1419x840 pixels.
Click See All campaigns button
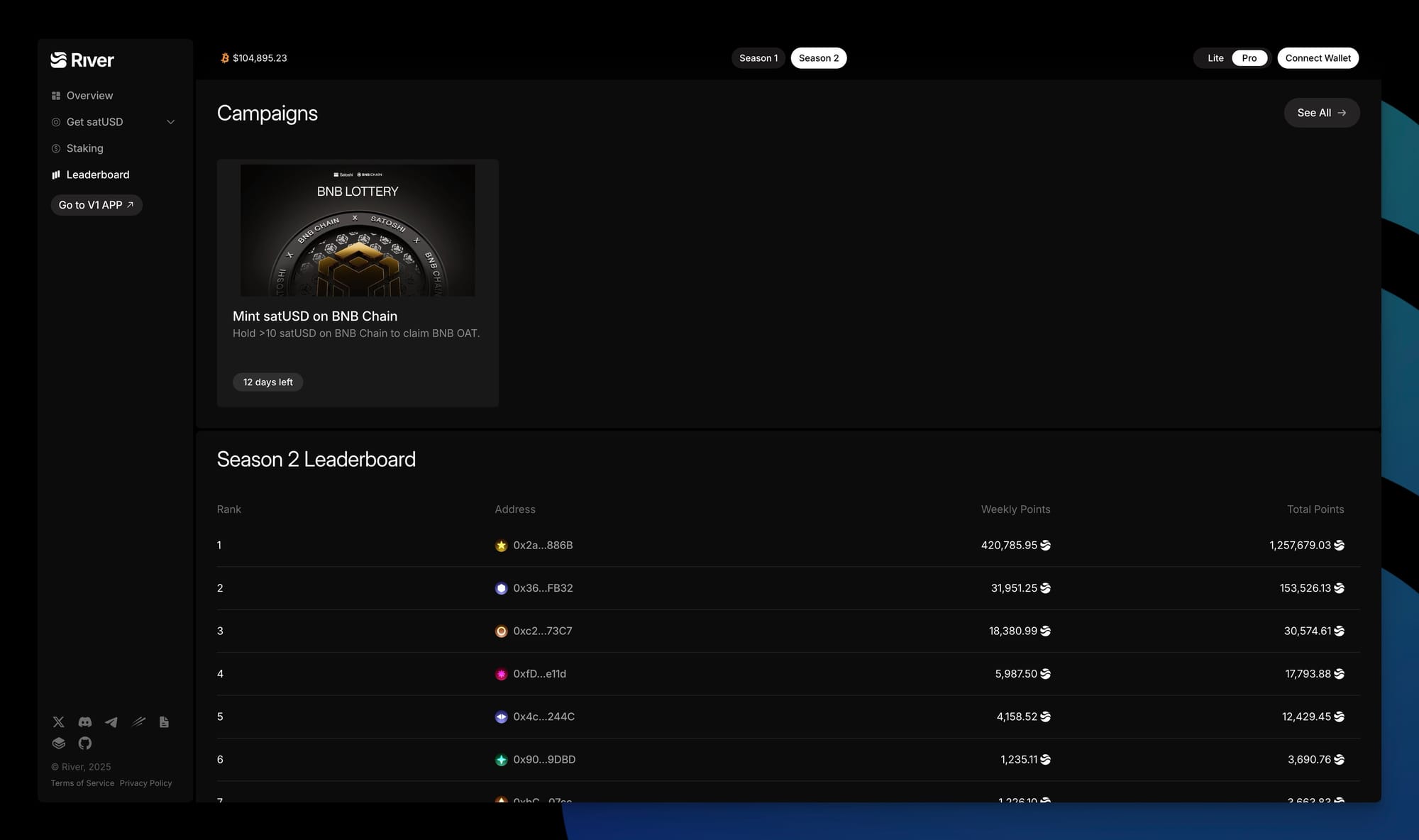coord(1322,113)
